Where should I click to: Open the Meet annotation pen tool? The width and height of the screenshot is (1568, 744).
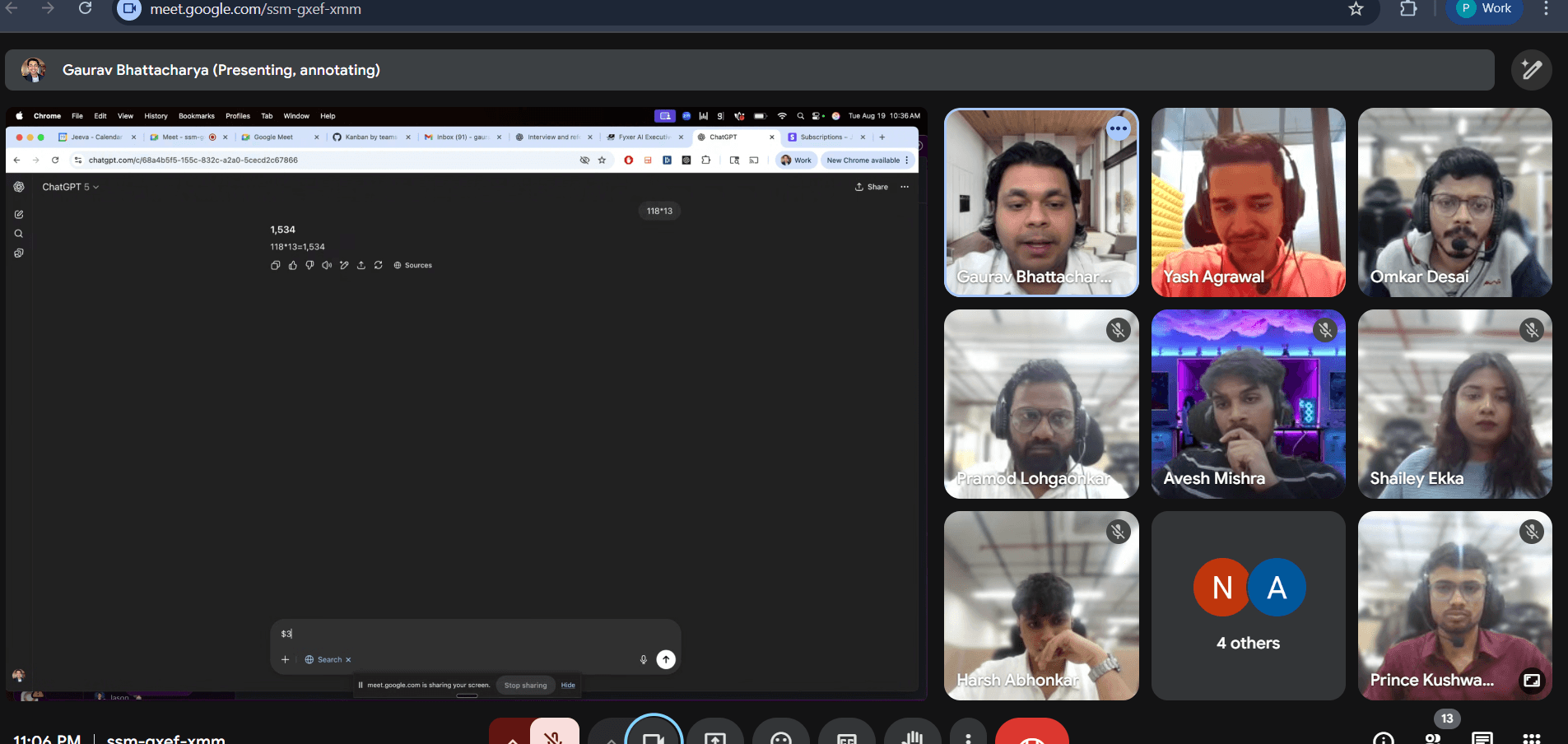(1531, 70)
